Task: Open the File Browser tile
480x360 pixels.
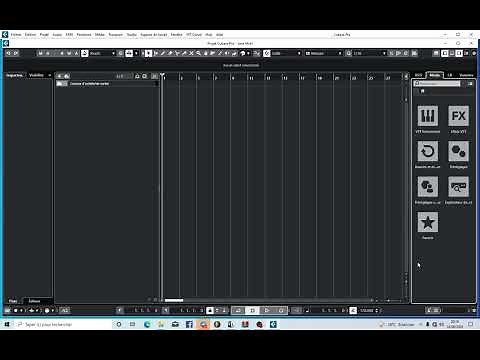Action: click(x=458, y=187)
